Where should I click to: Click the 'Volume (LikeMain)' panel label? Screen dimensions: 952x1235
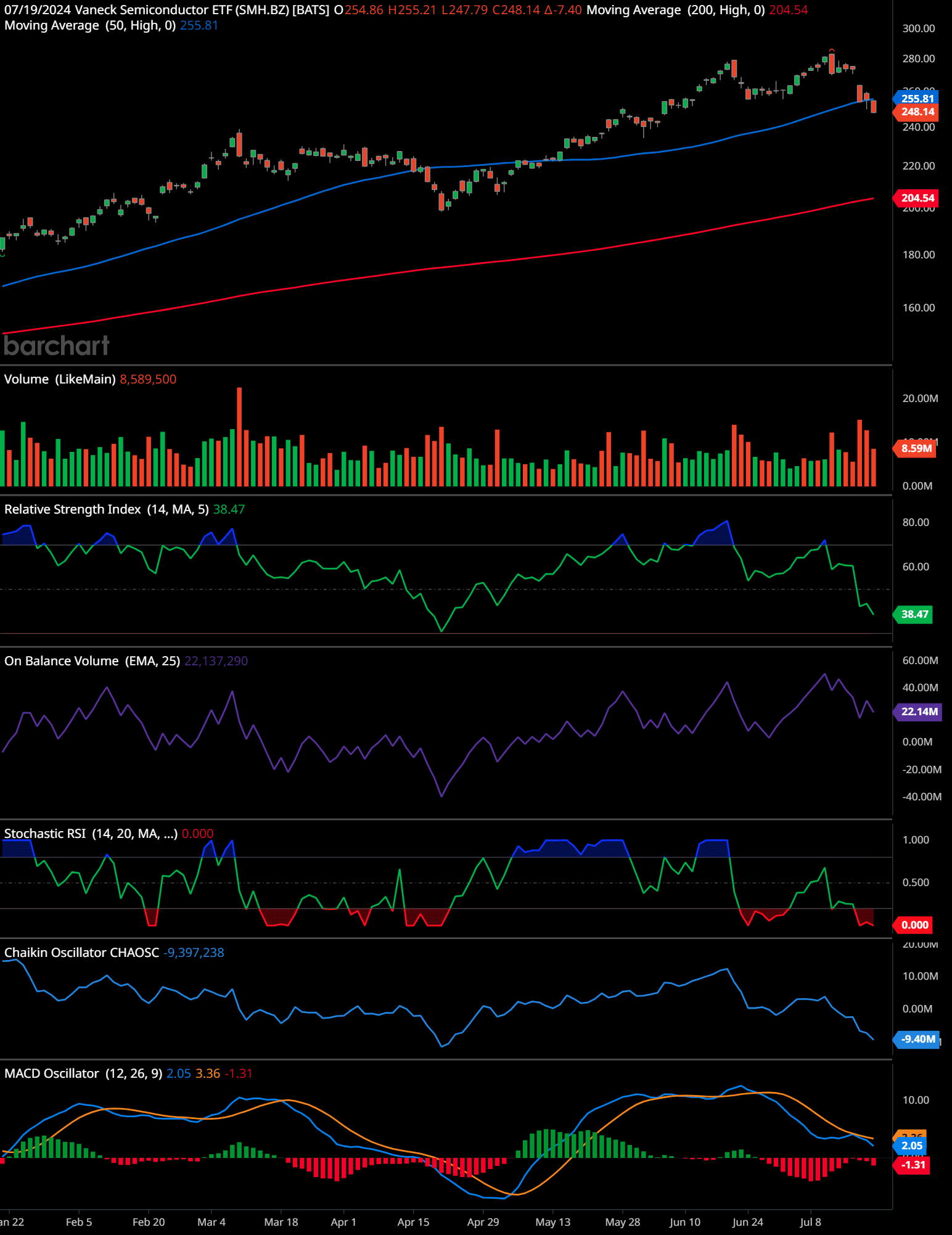pyautogui.click(x=60, y=379)
